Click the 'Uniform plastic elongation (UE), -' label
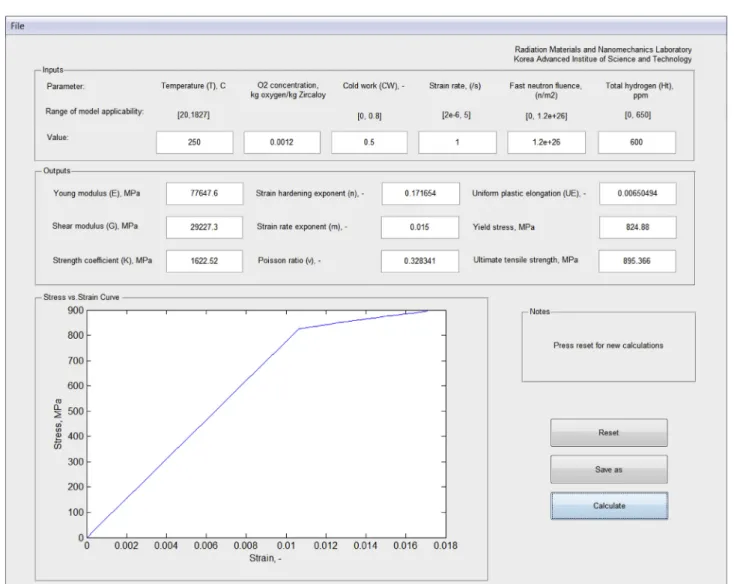 pos(529,193)
